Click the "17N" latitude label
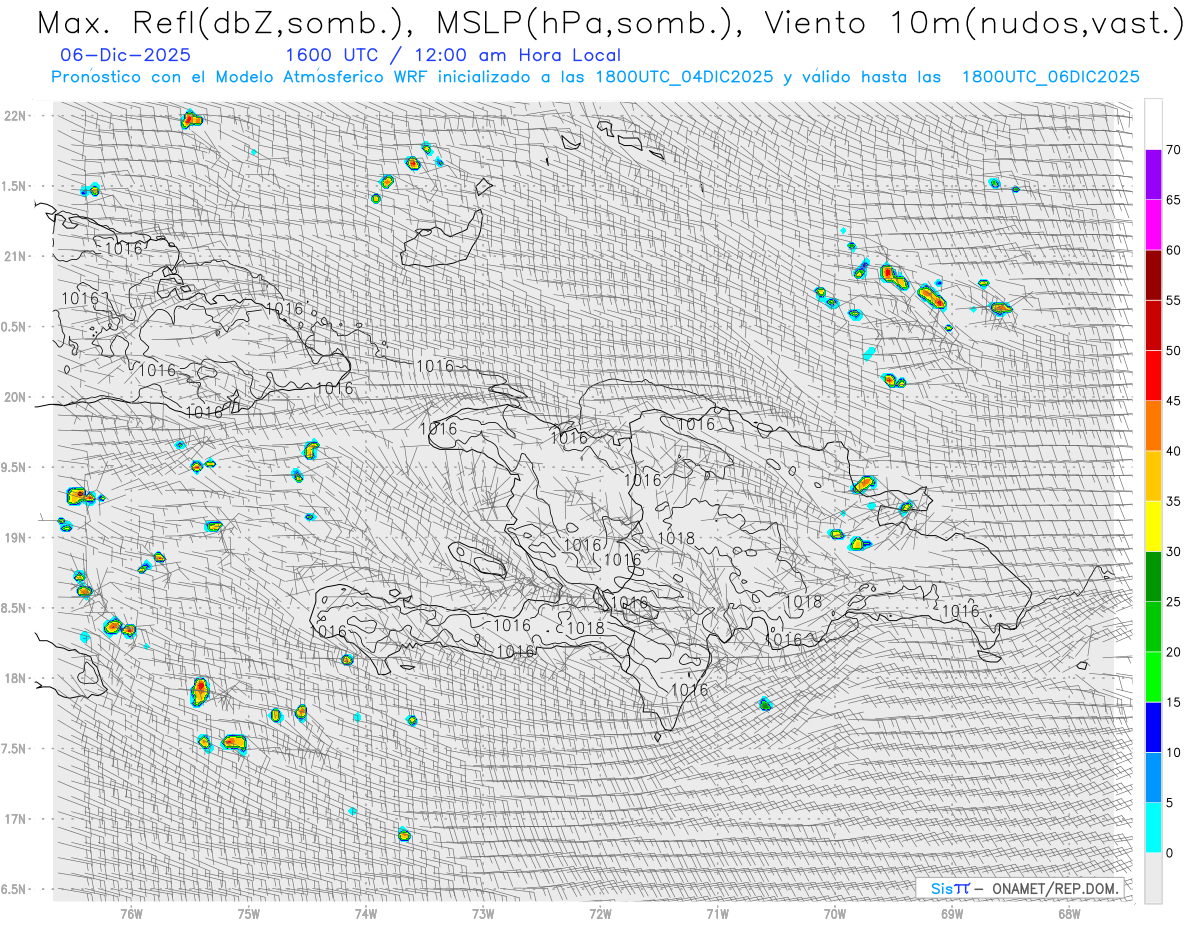The image size is (1200, 927). point(14,819)
